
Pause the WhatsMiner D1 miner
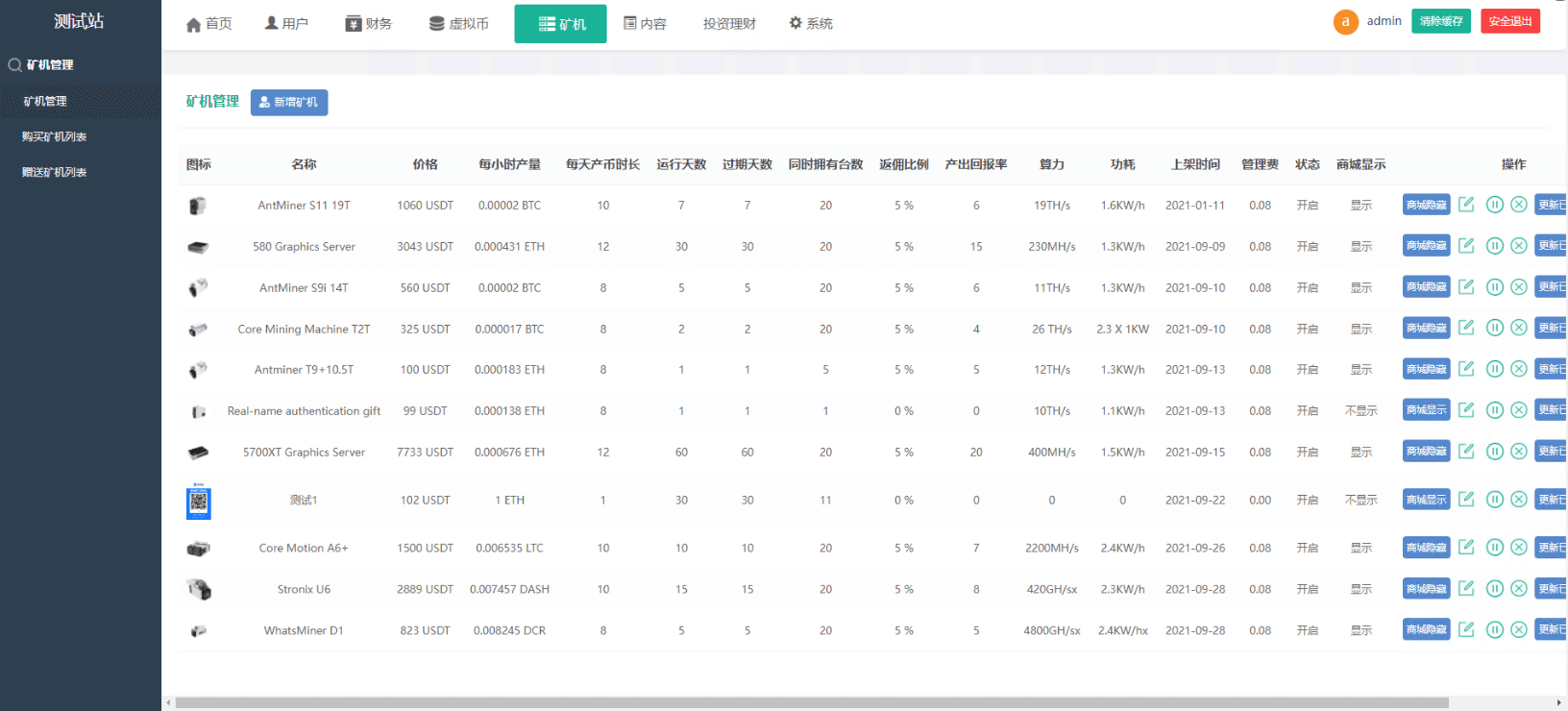pos(1495,630)
